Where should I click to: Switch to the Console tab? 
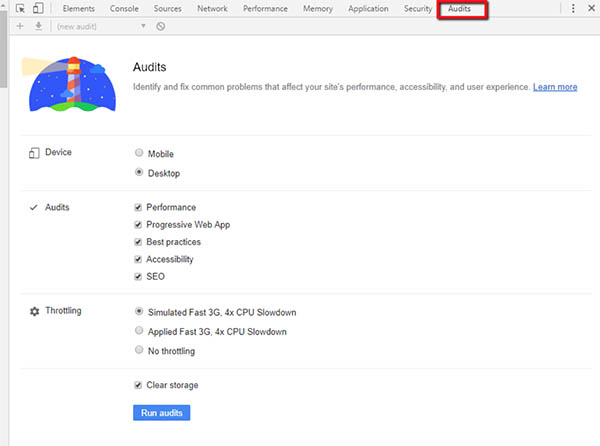point(124,8)
